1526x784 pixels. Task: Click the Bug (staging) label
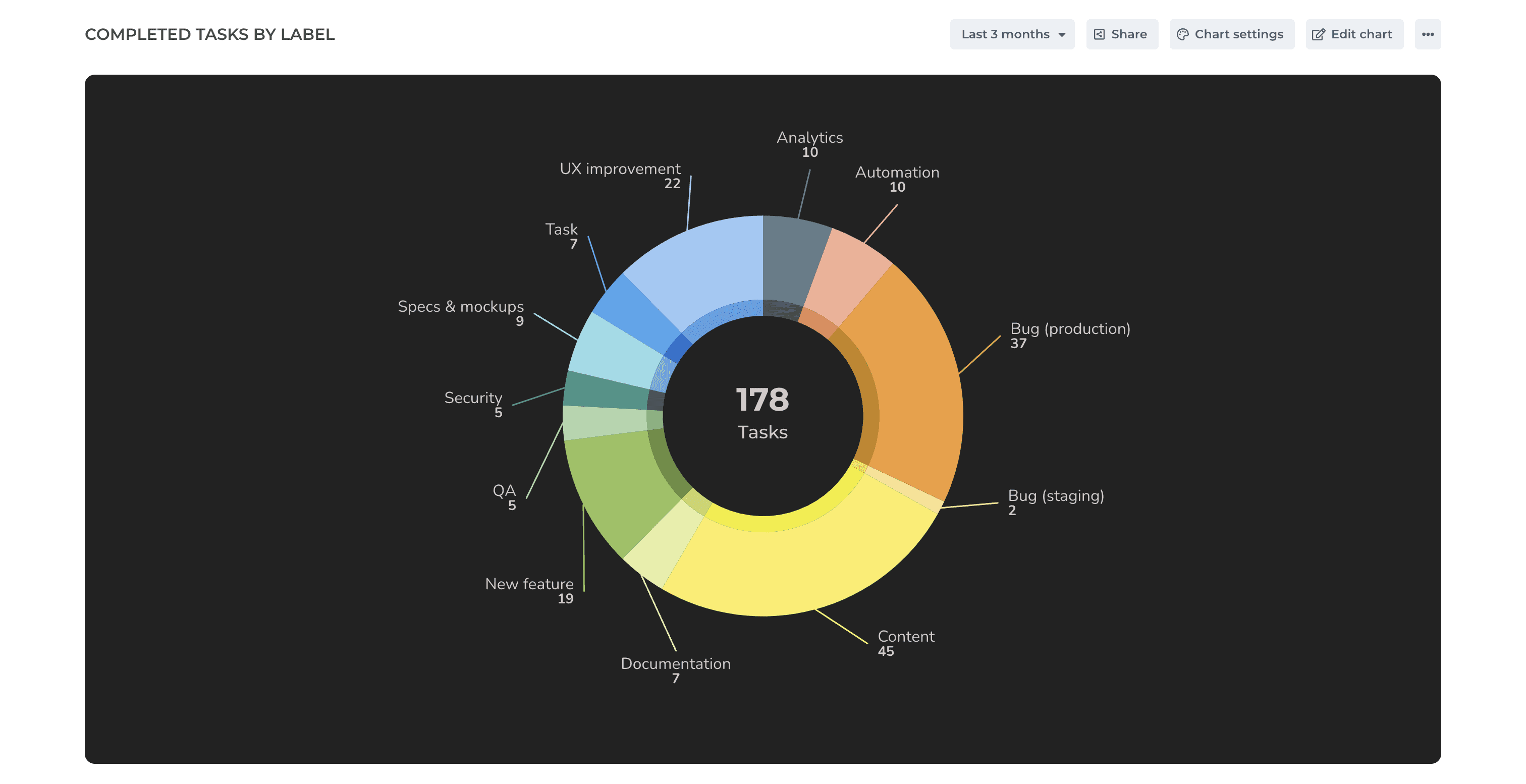pyautogui.click(x=1056, y=495)
